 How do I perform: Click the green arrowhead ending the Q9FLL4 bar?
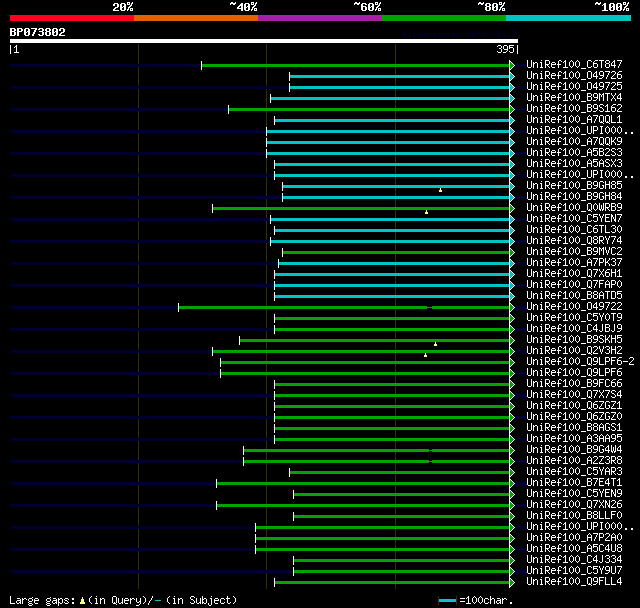click(512, 583)
